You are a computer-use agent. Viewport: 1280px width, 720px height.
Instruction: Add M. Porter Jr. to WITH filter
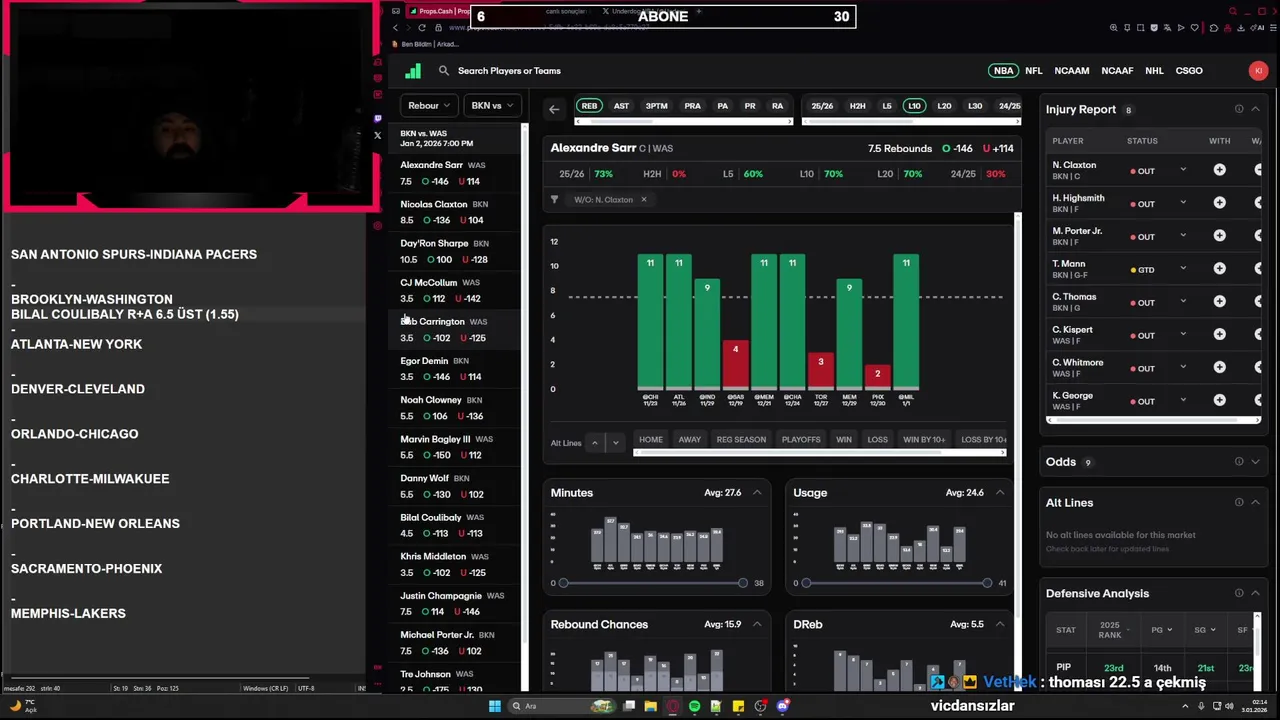point(1219,236)
